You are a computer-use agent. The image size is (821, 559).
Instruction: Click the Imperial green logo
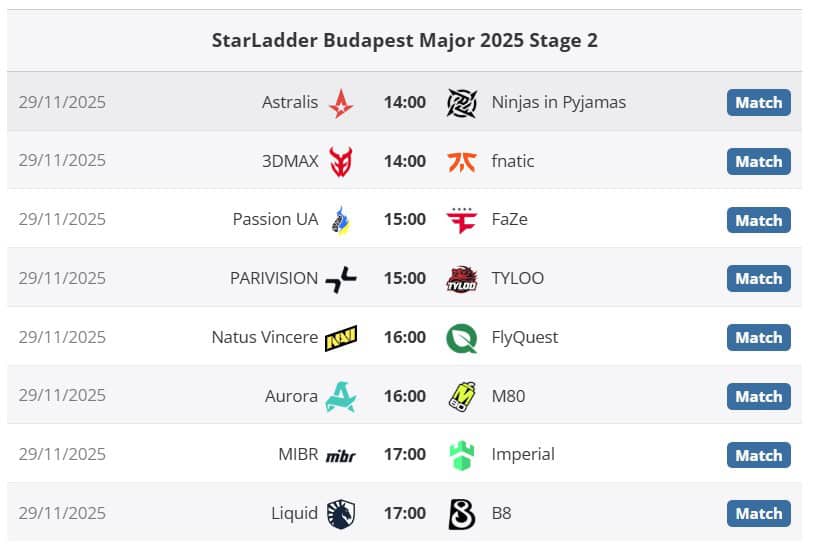462,455
